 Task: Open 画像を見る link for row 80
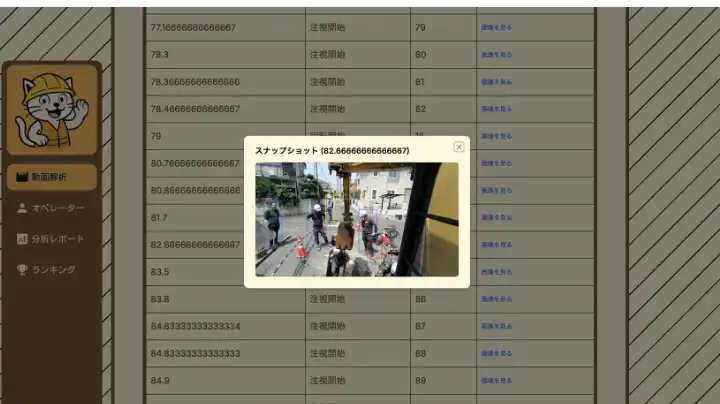click(x=496, y=55)
